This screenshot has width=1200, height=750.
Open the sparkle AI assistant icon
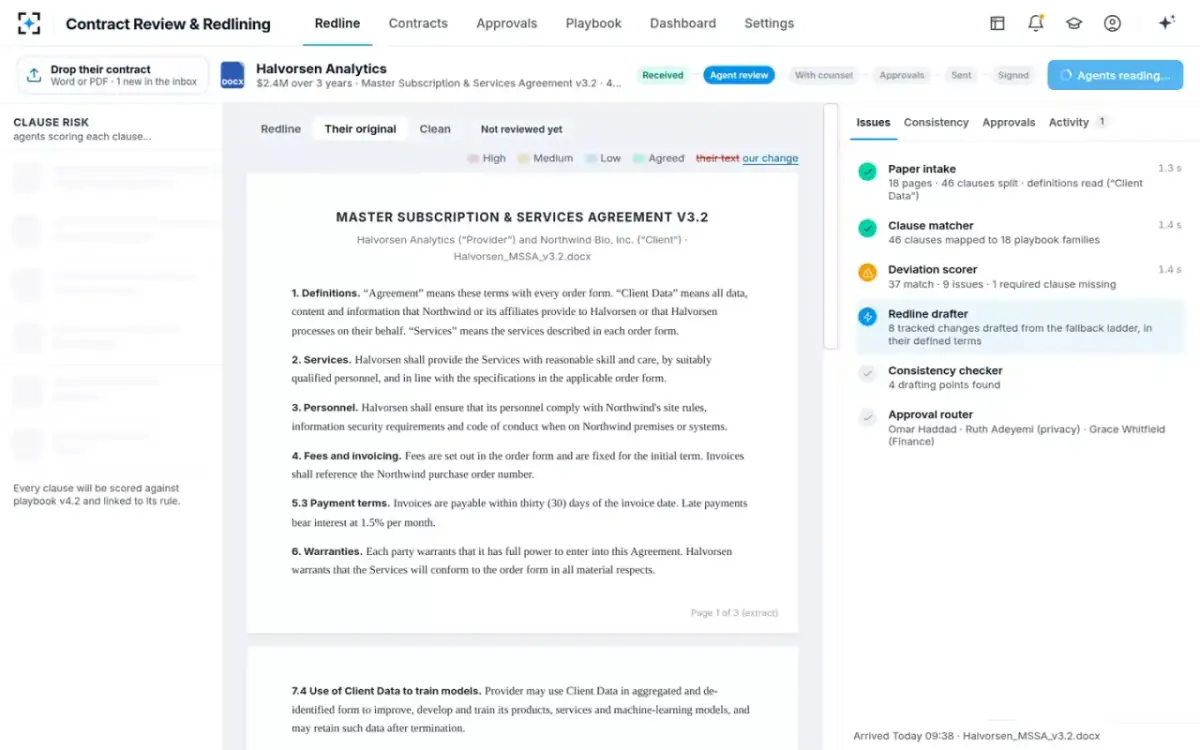(1166, 23)
